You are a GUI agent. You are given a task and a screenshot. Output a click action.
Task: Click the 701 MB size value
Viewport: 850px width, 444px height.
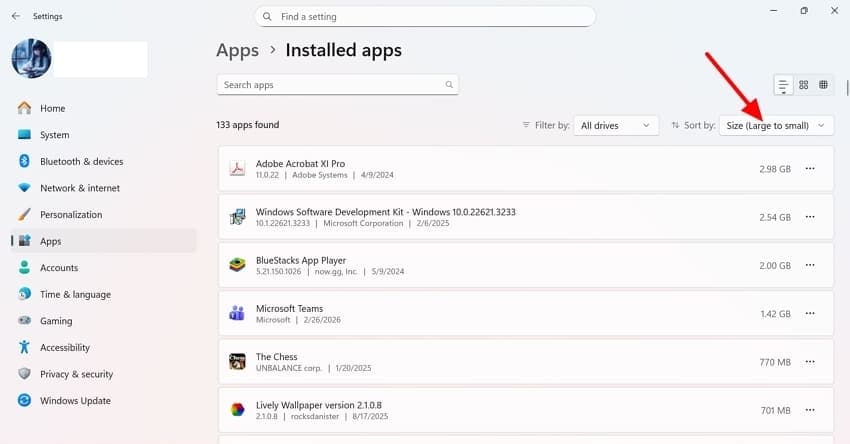point(776,410)
